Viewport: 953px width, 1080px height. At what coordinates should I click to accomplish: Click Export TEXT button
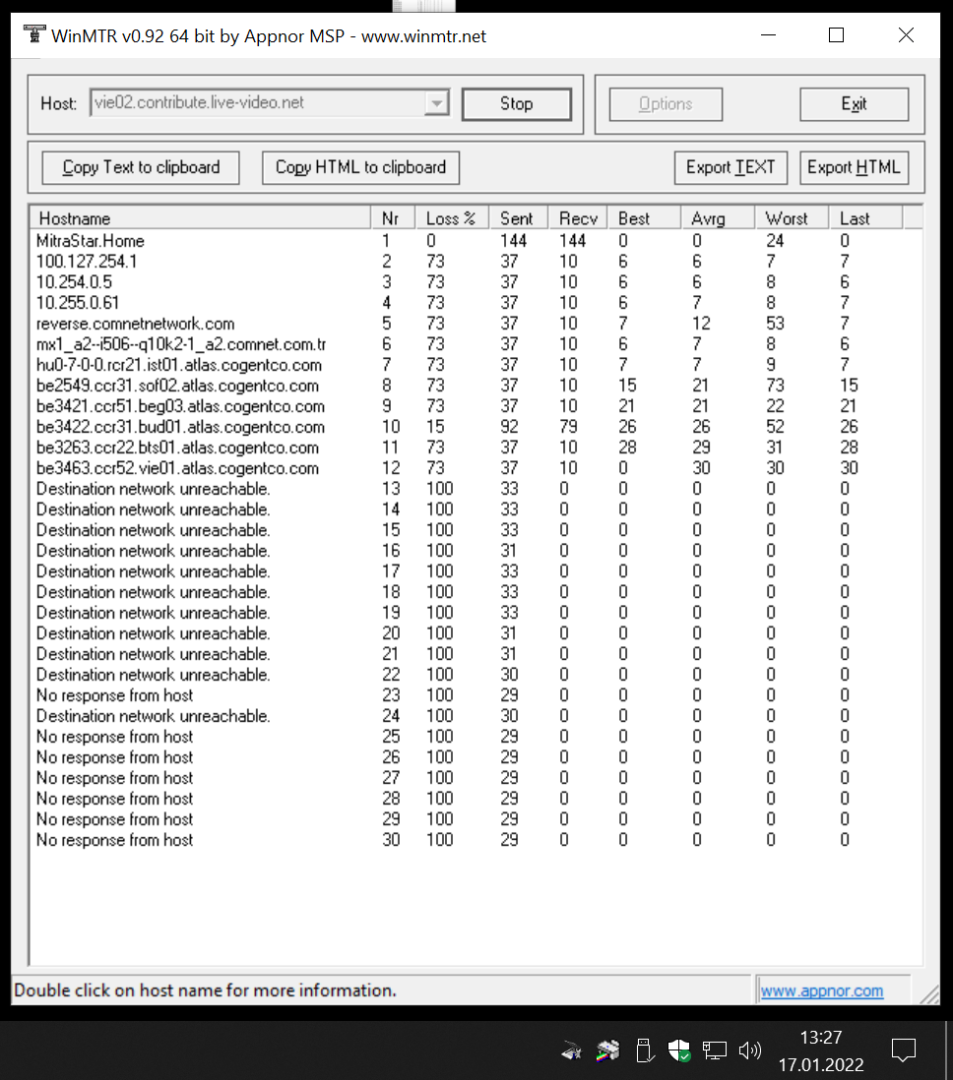[731, 167]
